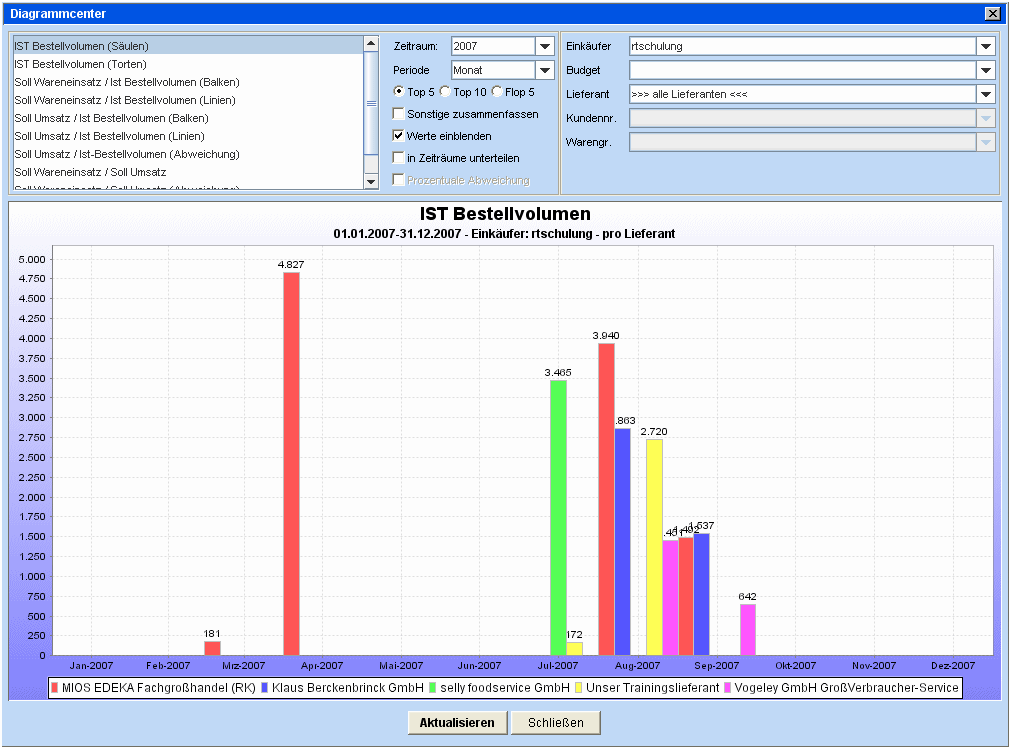Image resolution: width=1009 pixels, height=747 pixels.
Task: Enable in Zeiträume unterteilen checkbox
Action: click(399, 158)
